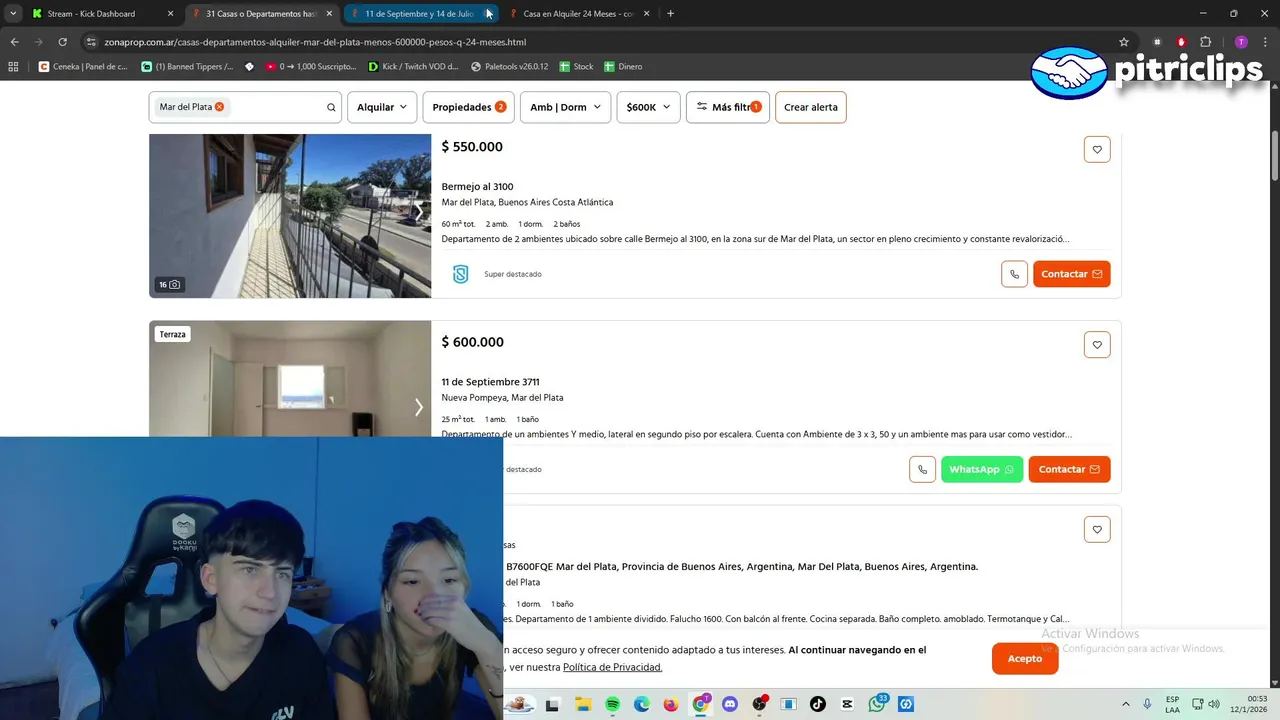Show next photo of 11 de Septiembre listing

click(x=419, y=407)
